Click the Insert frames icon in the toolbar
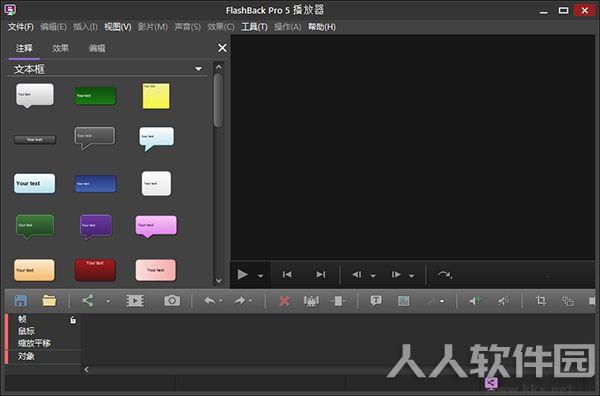Screen dimensions: 600x396 click(338, 301)
